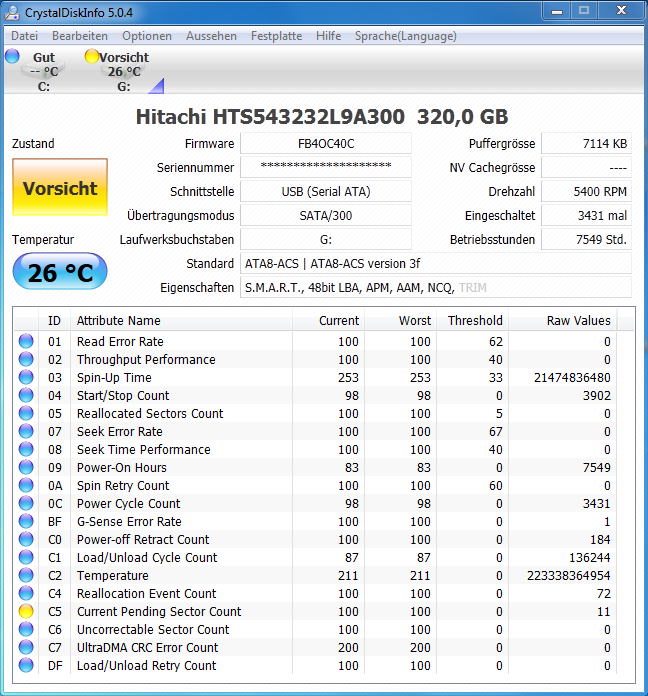The height and width of the screenshot is (696, 648).
Task: Click the status orb for Reallocated Sectors Count
Action: point(26,413)
